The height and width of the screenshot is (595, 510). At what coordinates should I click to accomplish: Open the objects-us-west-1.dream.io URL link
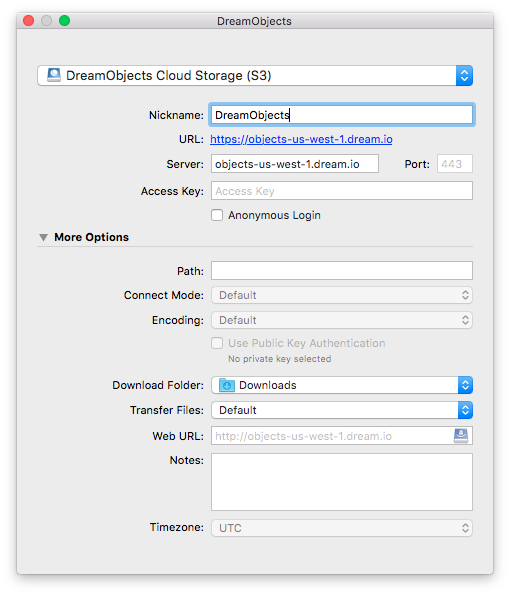tap(301, 139)
